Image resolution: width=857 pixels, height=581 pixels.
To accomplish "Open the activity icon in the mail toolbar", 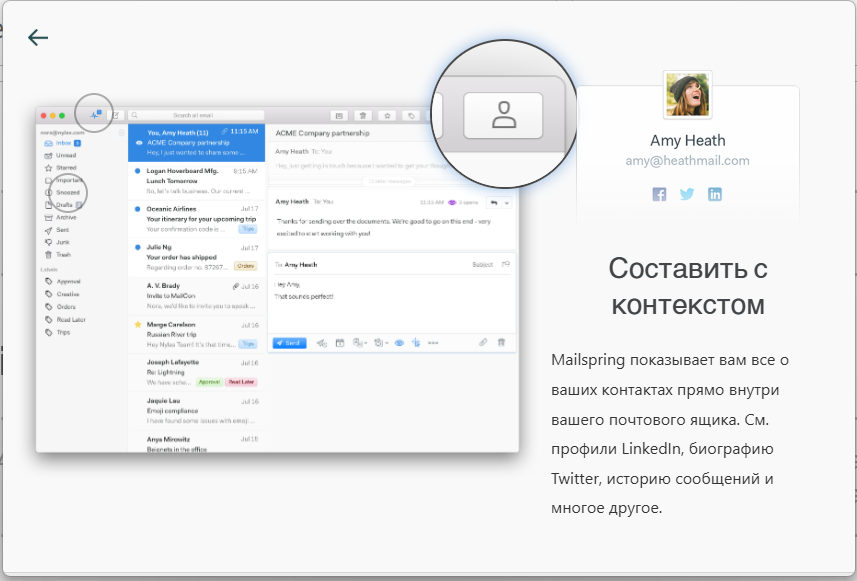I will [x=95, y=115].
